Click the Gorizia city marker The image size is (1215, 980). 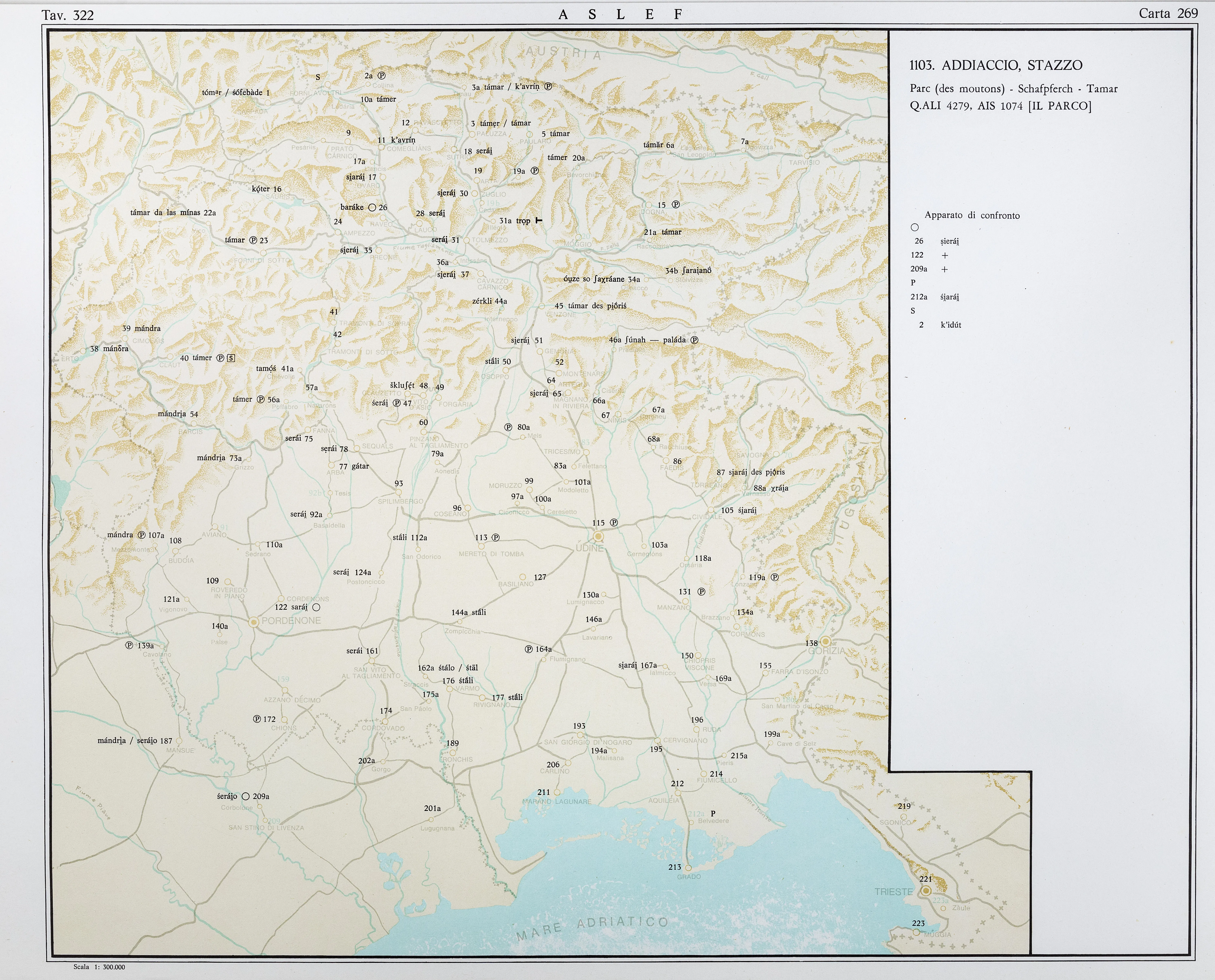pyautogui.click(x=826, y=641)
